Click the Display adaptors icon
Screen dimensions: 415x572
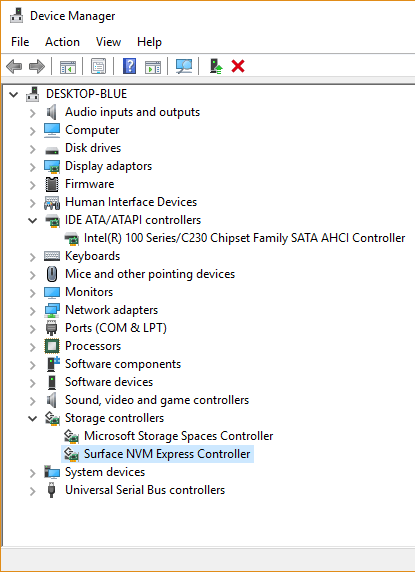point(52,166)
